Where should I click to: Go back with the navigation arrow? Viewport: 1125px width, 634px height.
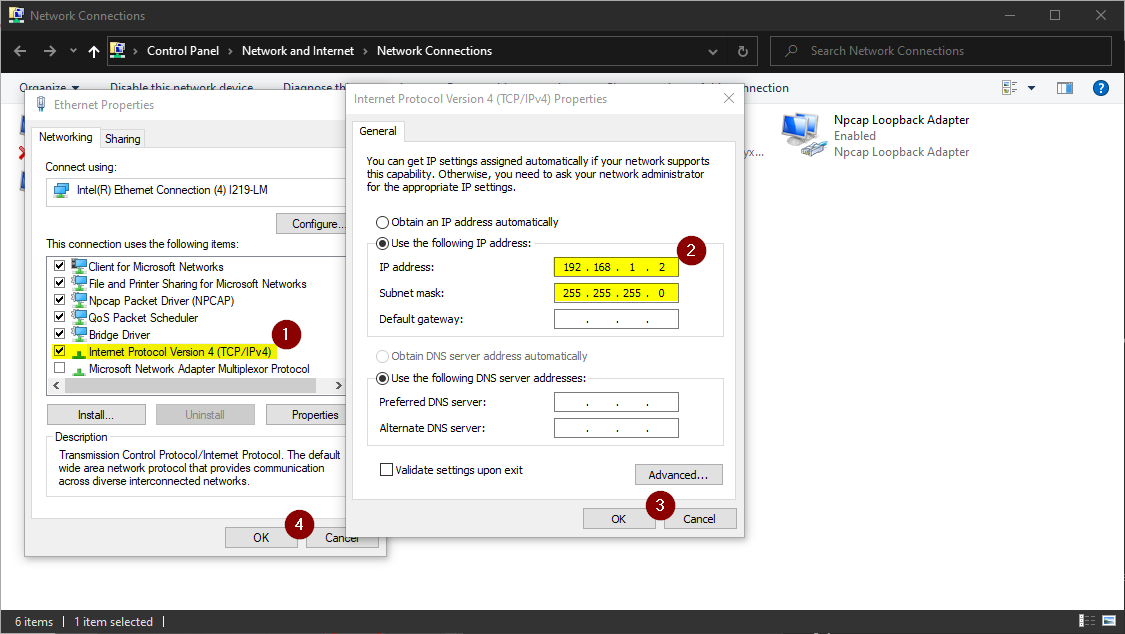20,51
